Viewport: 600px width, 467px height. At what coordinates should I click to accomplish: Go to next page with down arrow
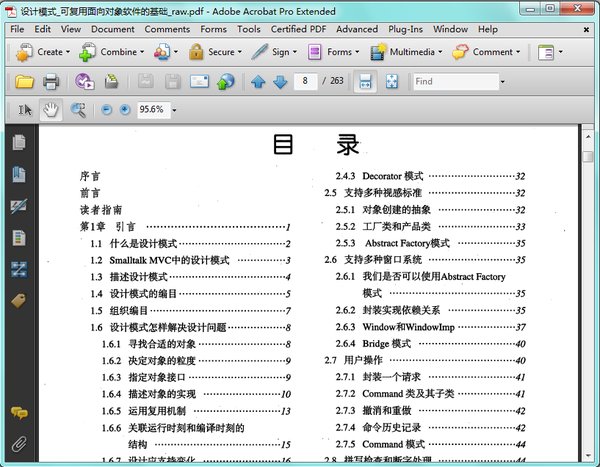[x=279, y=81]
